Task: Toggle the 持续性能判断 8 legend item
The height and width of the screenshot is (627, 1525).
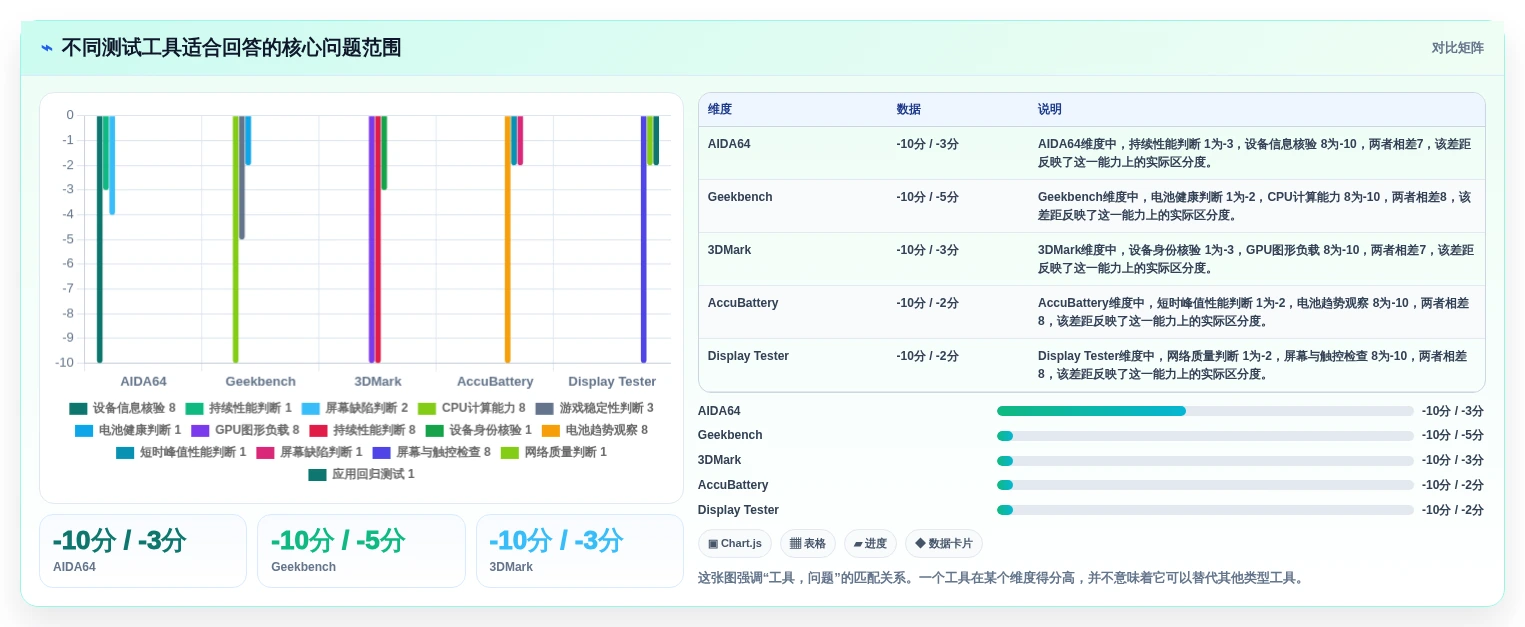Action: [x=362, y=430]
